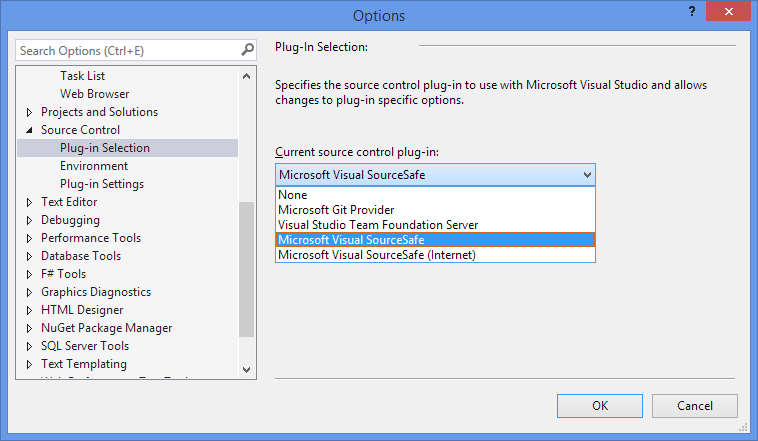Select None from plug-in list
This screenshot has height=441, width=758.
pyautogui.click(x=293, y=195)
